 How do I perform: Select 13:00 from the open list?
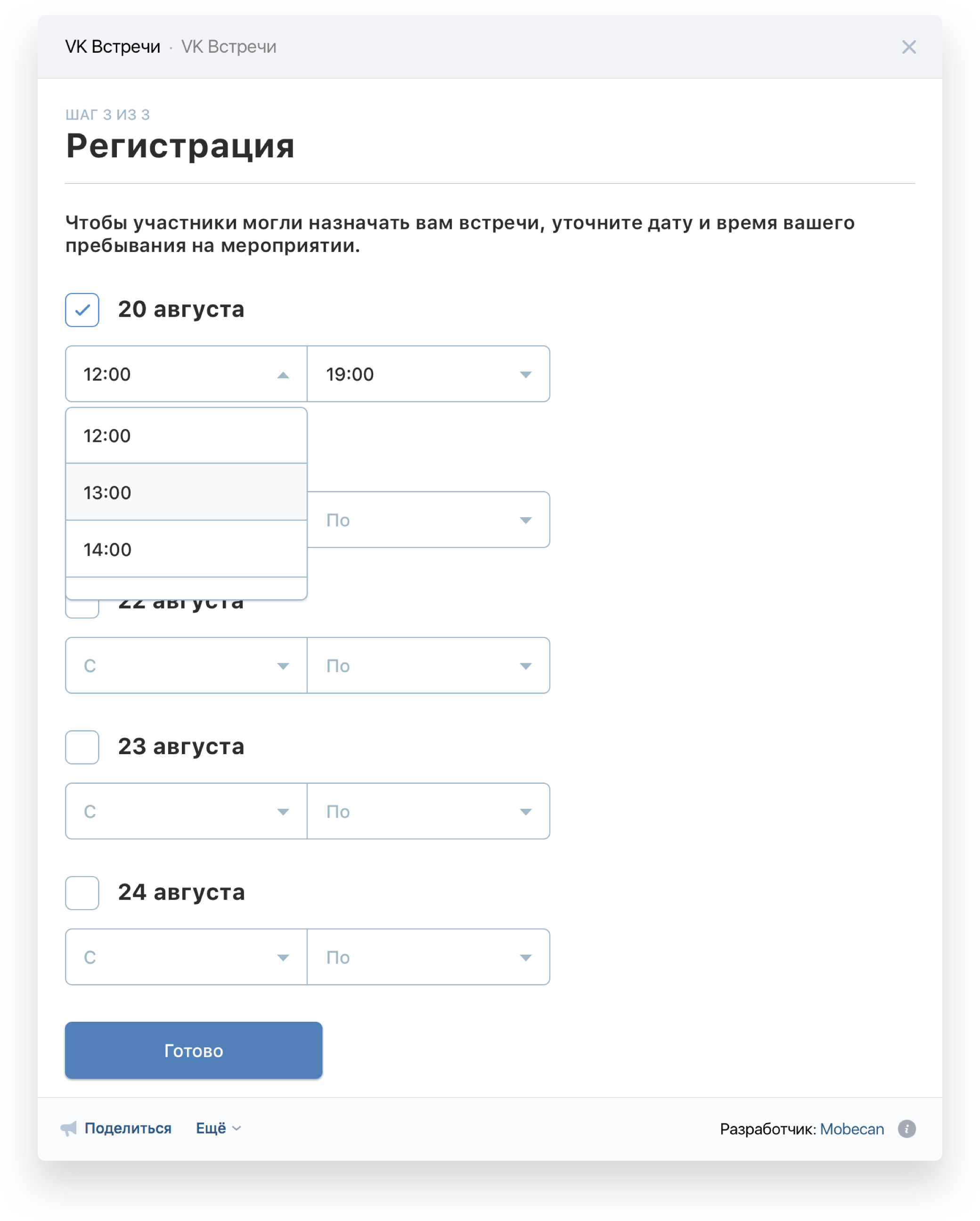pyautogui.click(x=187, y=492)
